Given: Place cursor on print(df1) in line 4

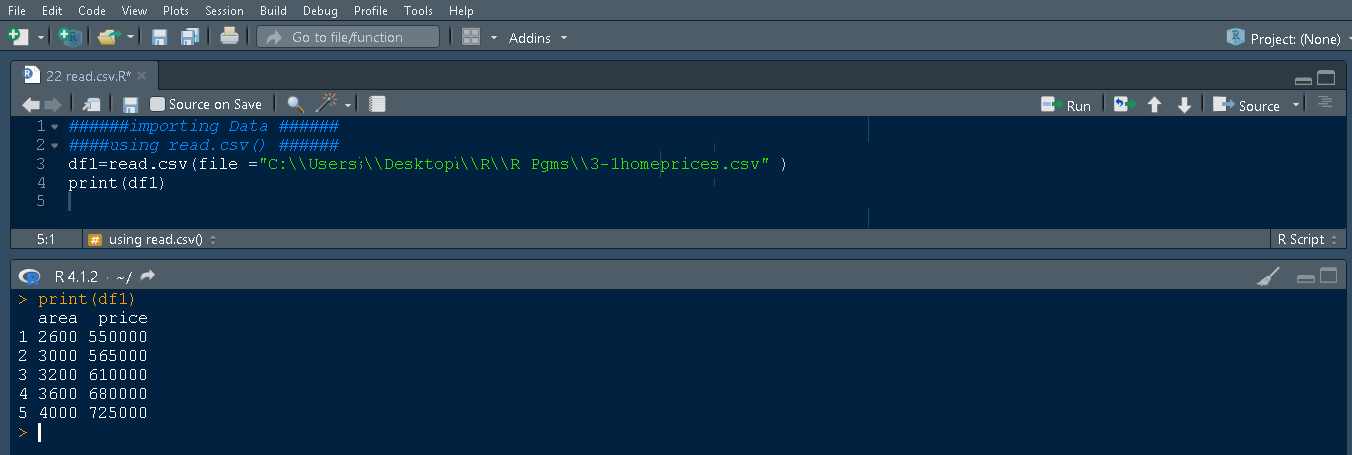Looking at the screenshot, I should coord(116,183).
